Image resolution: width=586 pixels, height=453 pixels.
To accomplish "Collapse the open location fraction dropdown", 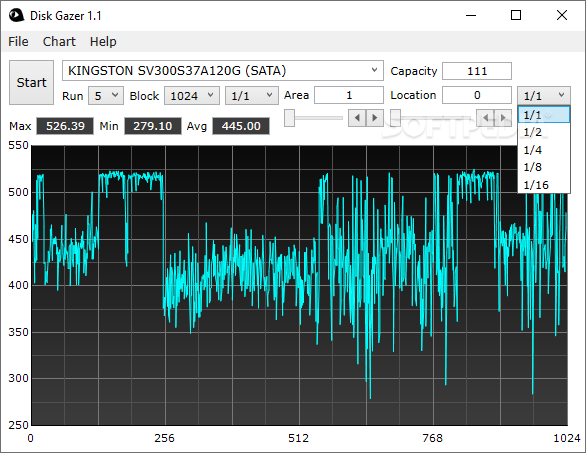I will [544, 96].
